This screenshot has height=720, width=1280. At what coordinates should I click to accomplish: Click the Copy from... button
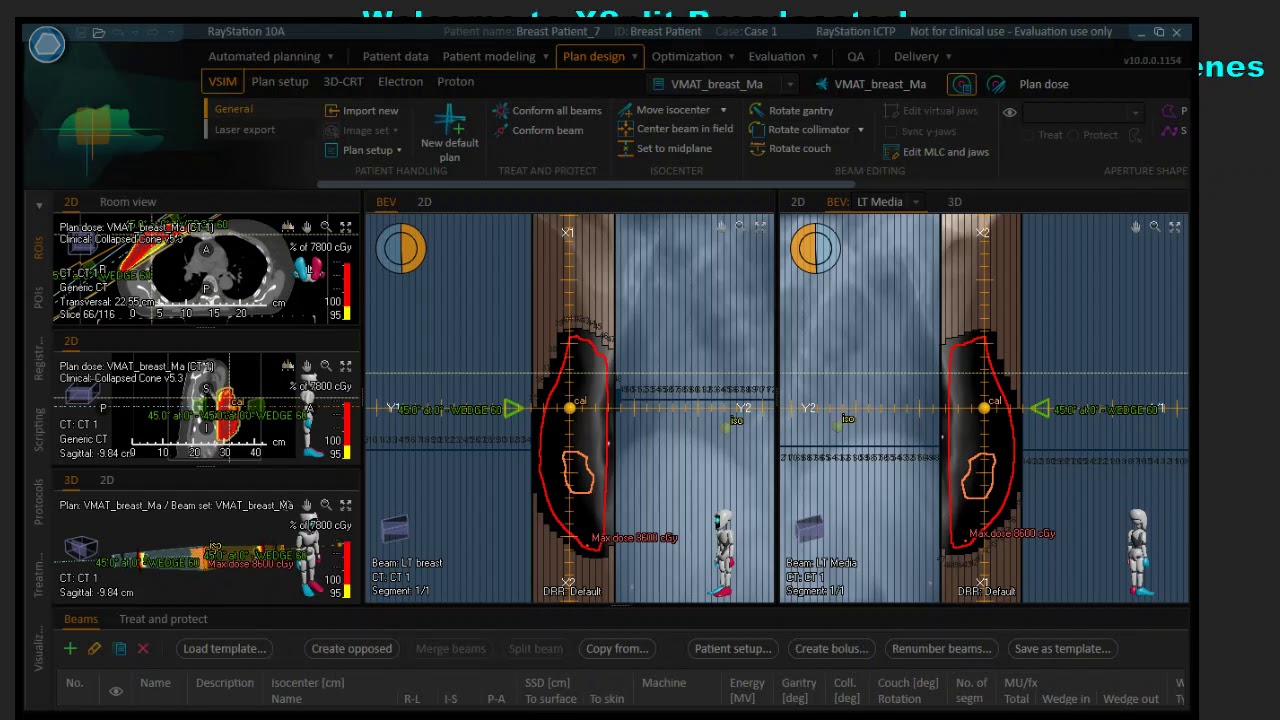[x=617, y=649]
